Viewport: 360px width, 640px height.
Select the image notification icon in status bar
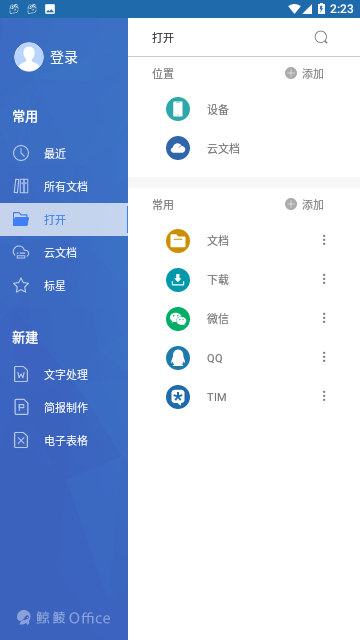click(x=50, y=9)
